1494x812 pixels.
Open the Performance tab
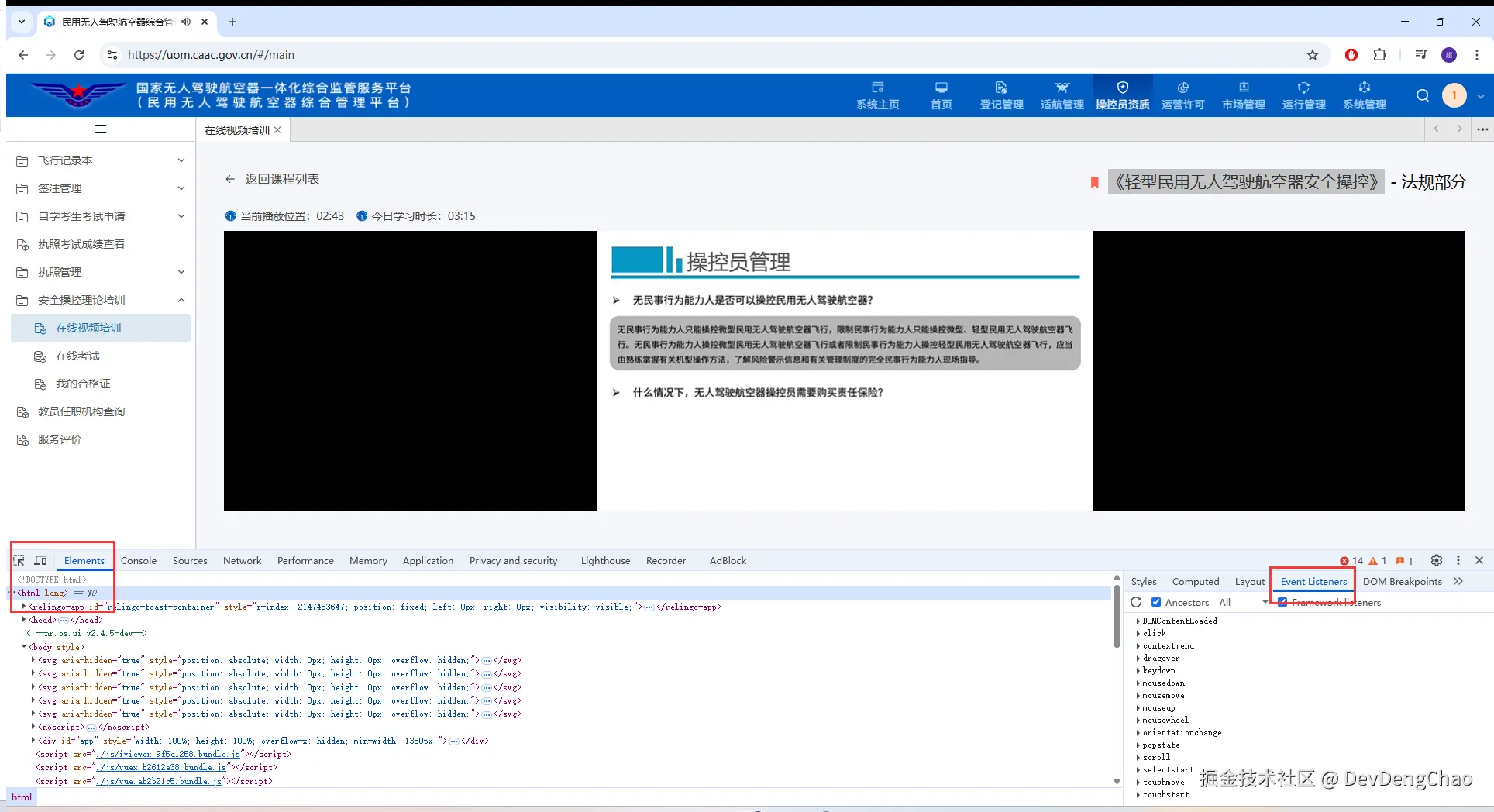(305, 560)
